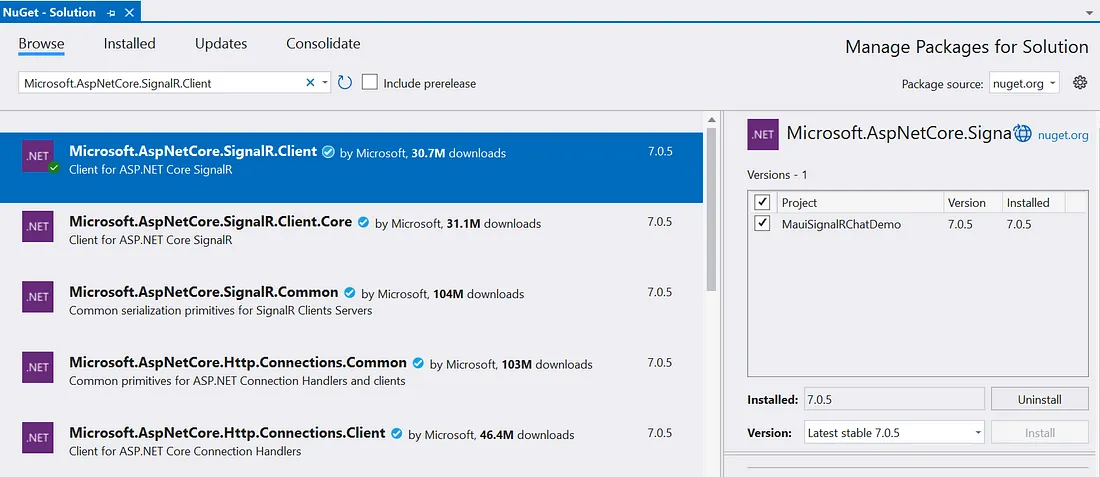The height and width of the screenshot is (477, 1100).
Task: Click the pin icon on NuGet Solution tab
Action: [108, 13]
